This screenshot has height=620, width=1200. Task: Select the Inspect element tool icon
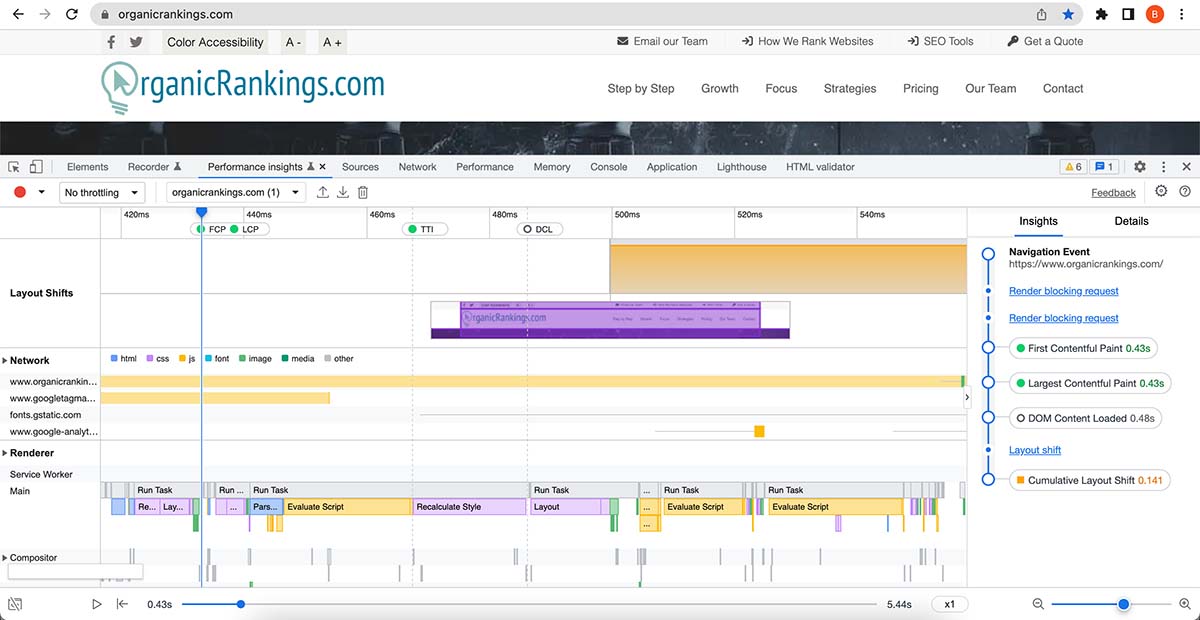(13, 166)
